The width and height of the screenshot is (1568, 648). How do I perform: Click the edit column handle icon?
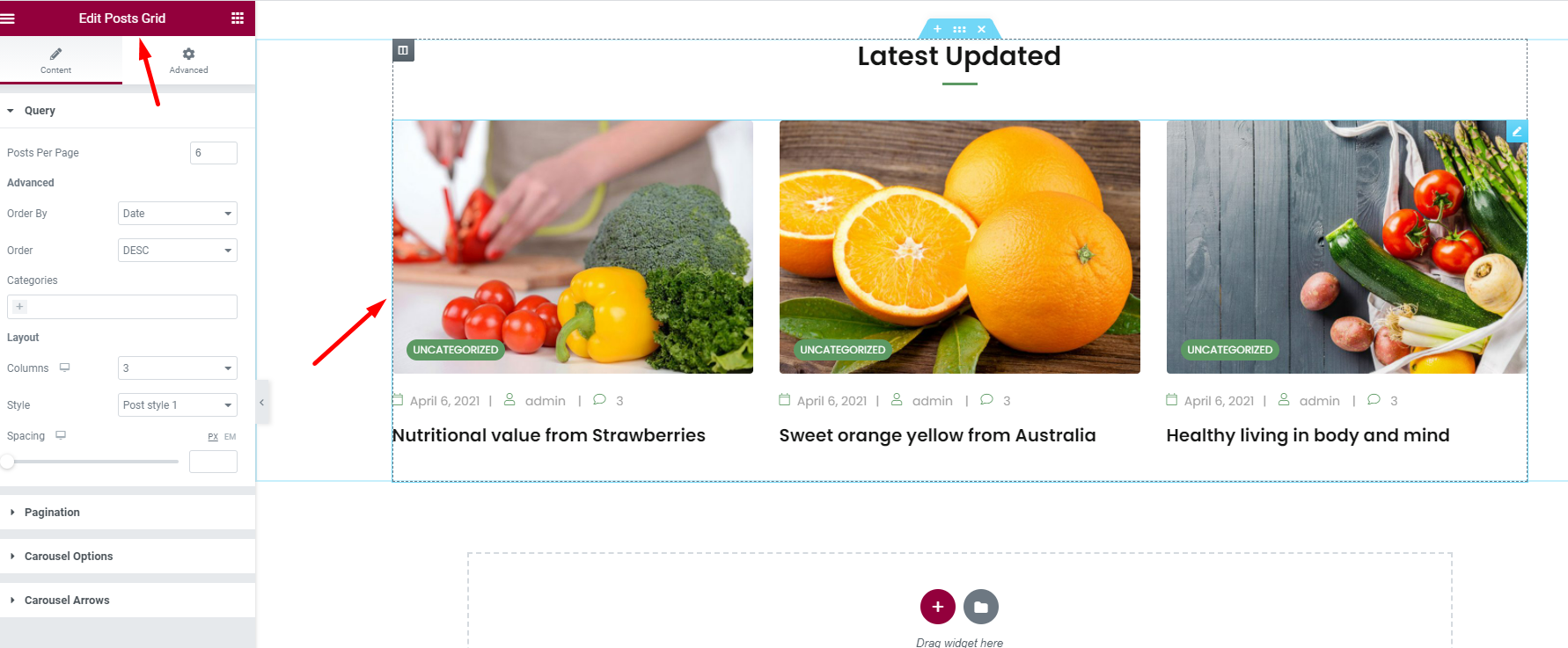(403, 50)
